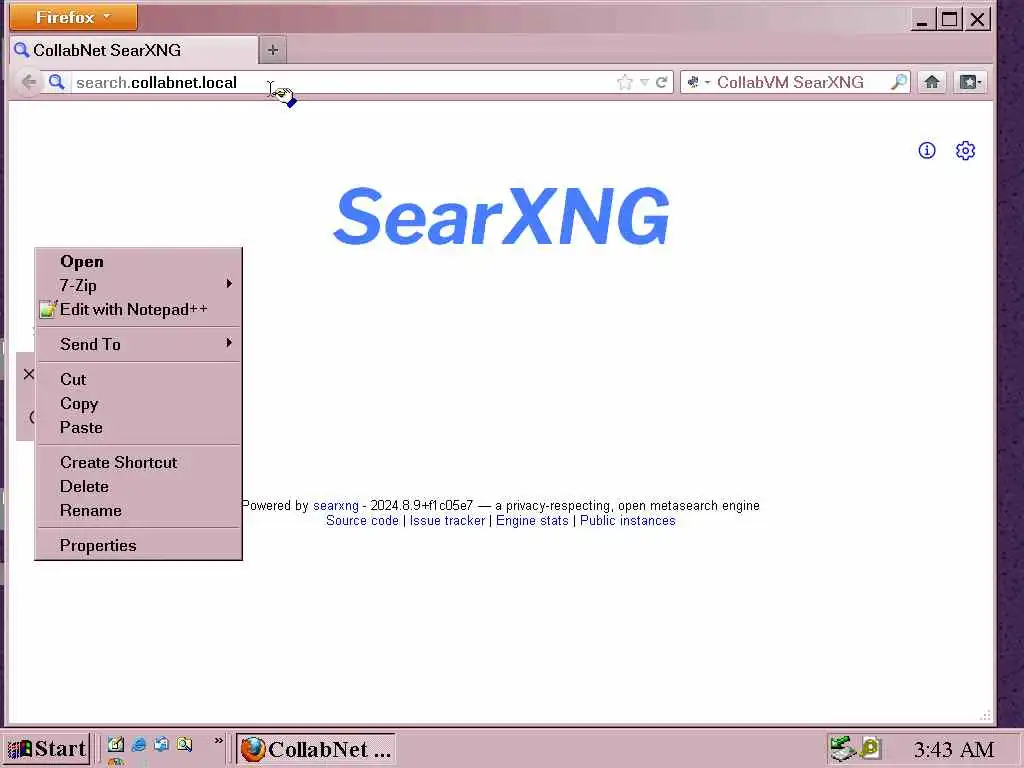Open the Issue tracker link
Image resolution: width=1024 pixels, height=768 pixels.
point(447,520)
